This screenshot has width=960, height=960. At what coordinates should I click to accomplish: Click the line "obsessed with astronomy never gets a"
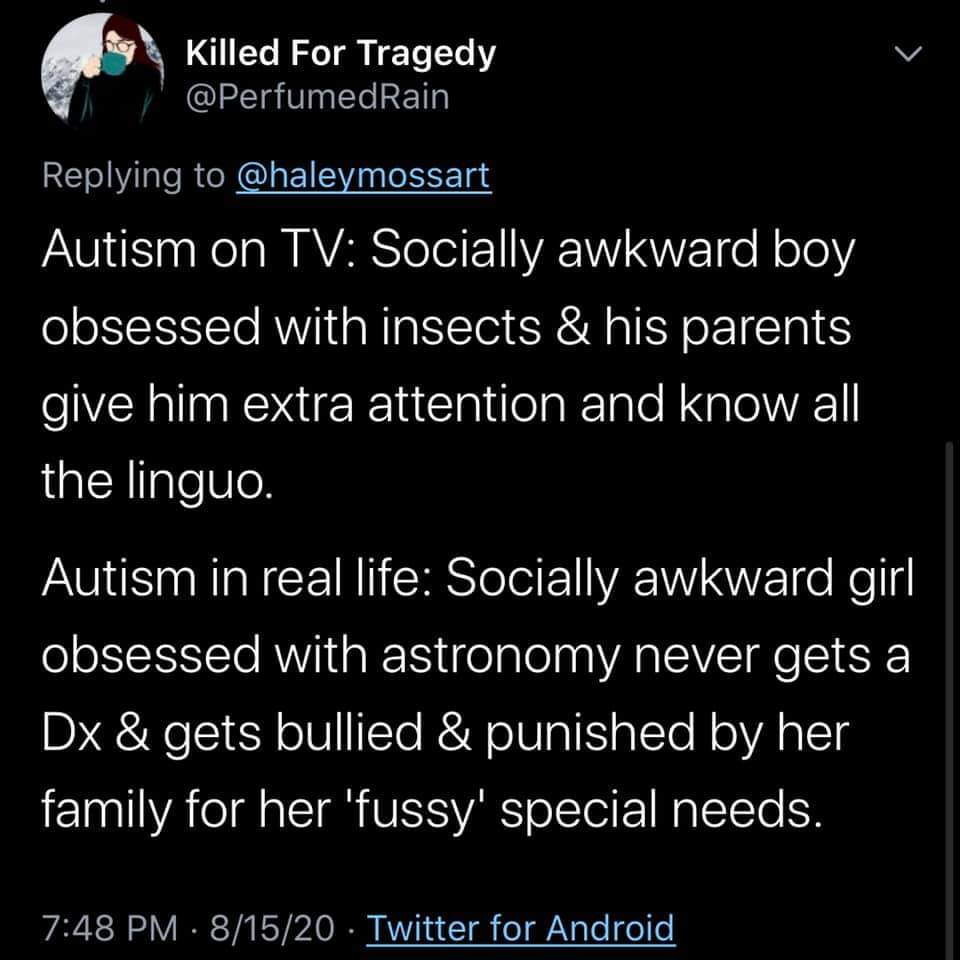(x=476, y=656)
